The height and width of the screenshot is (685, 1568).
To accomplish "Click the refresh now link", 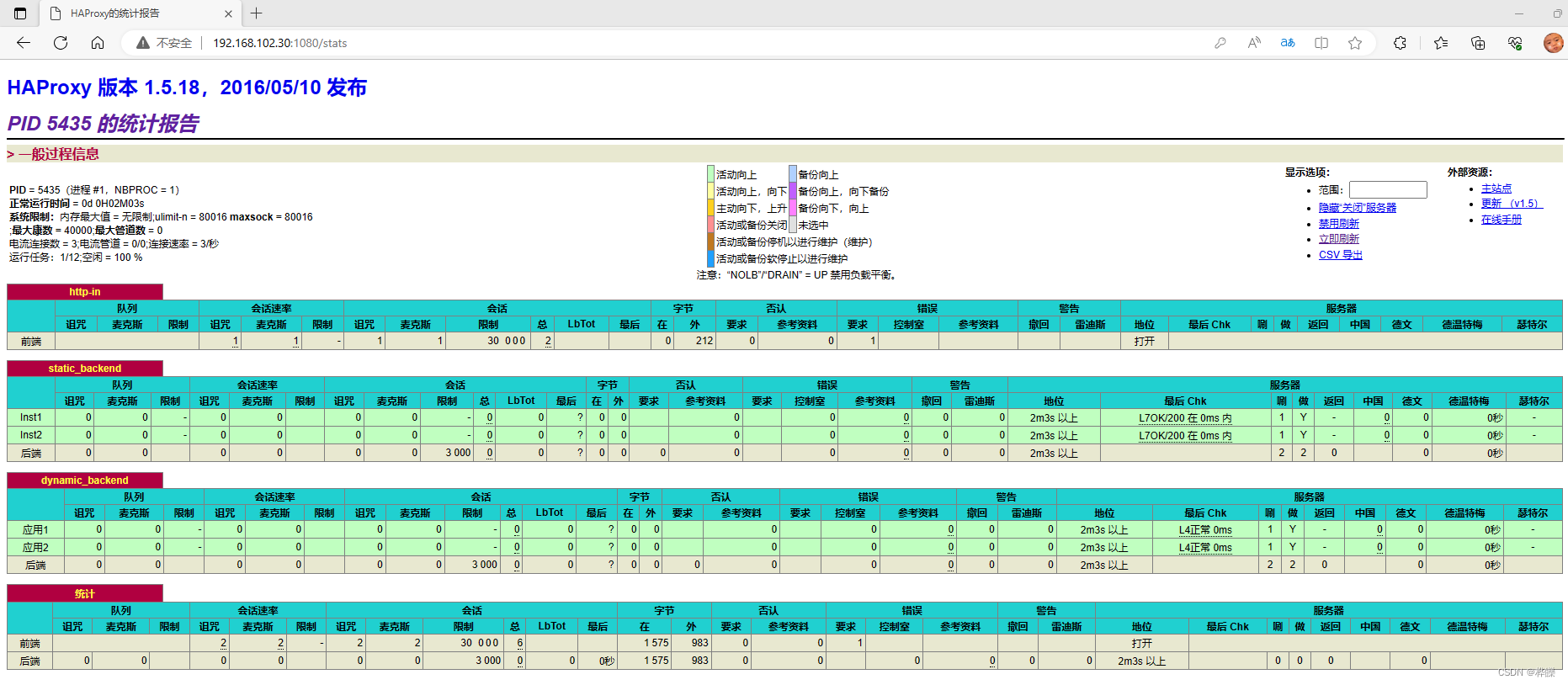I will pos(1338,239).
